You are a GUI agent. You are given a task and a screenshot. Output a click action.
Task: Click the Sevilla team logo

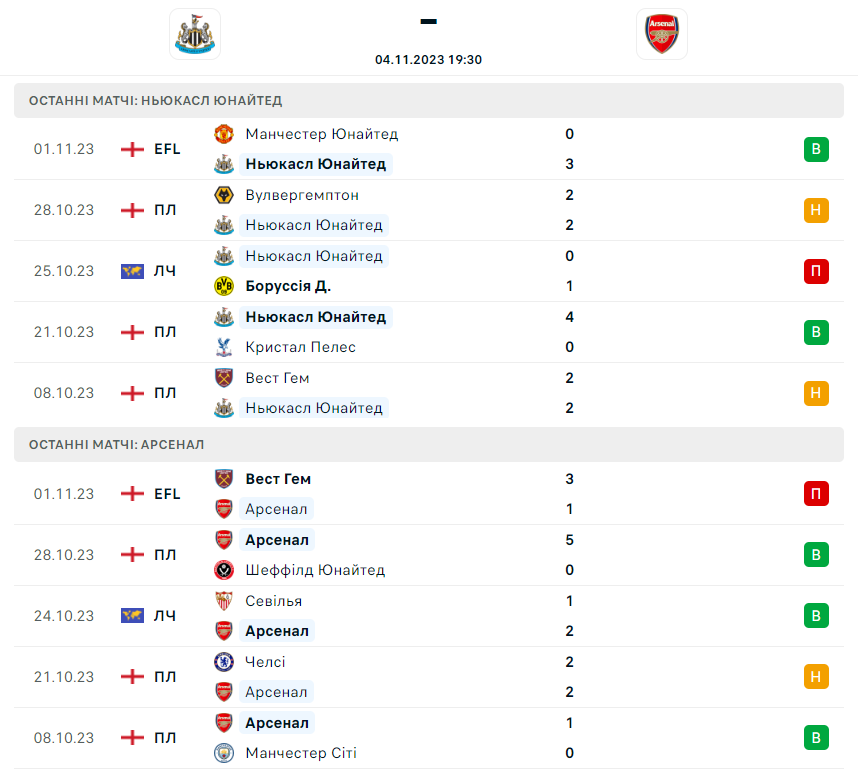click(x=224, y=601)
